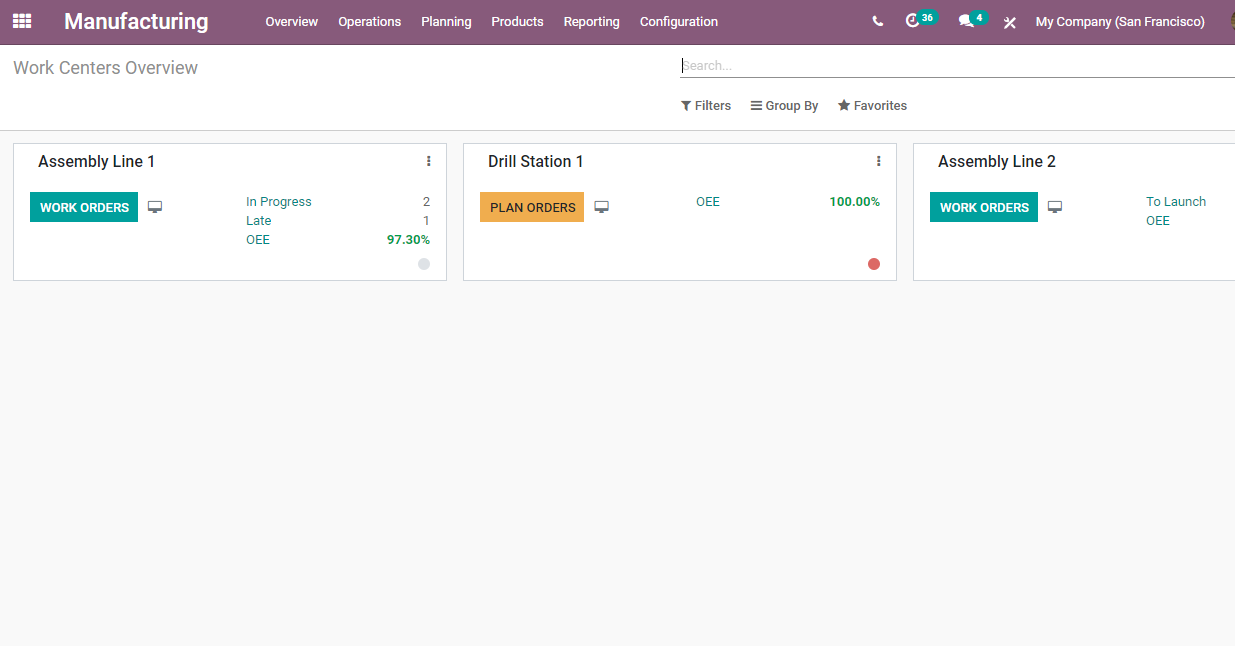Click the Late count 1

(x=426, y=221)
